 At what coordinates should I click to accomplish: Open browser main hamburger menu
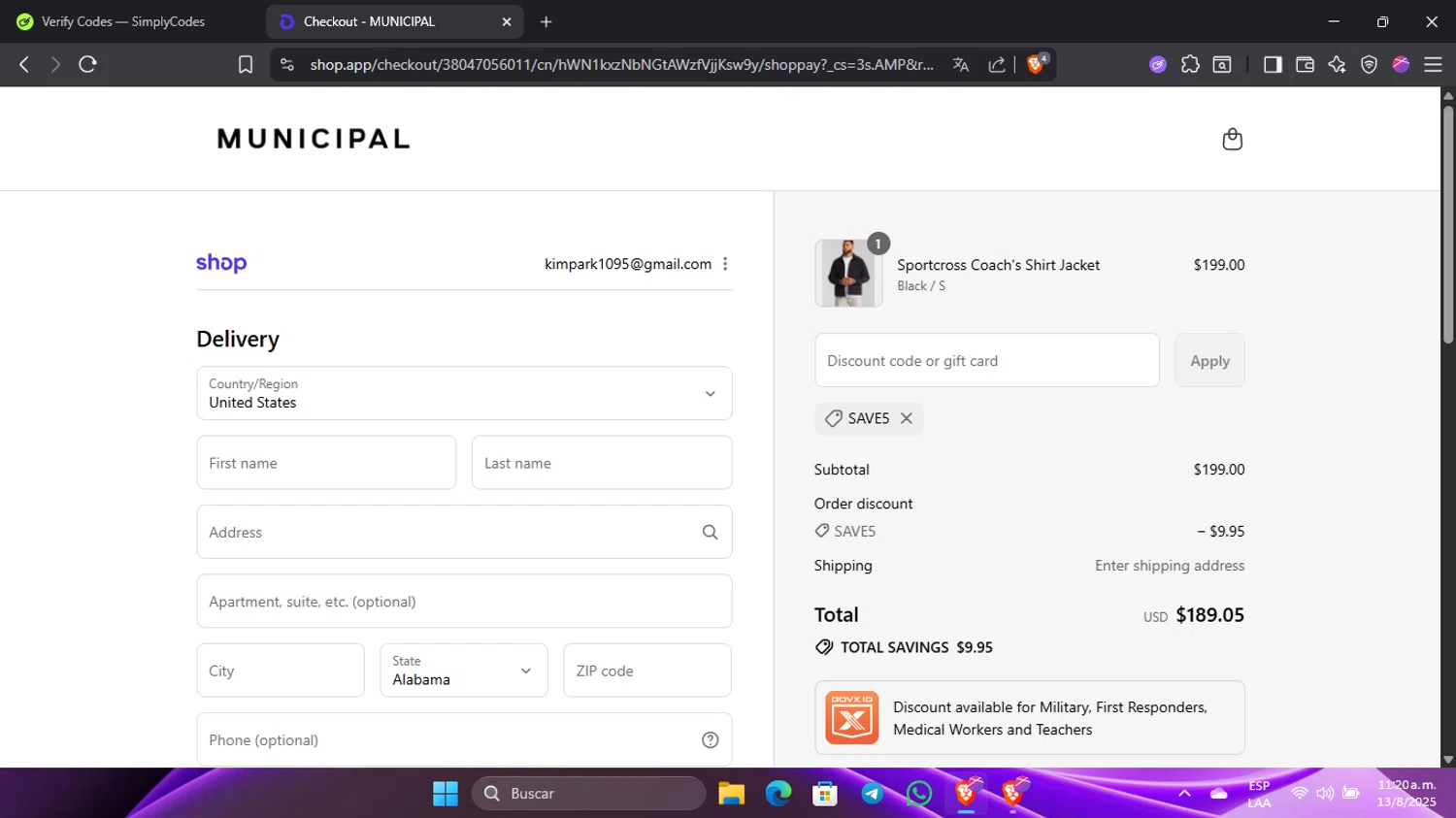[x=1433, y=64]
